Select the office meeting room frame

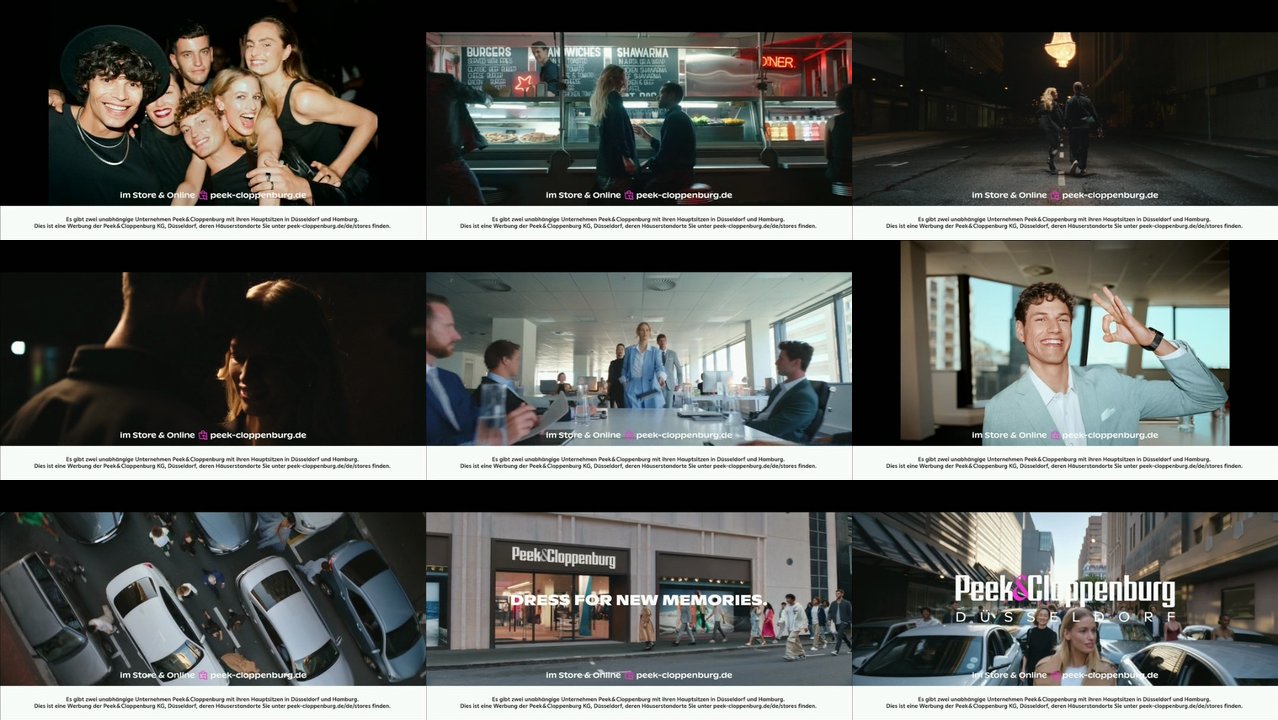[x=639, y=359]
